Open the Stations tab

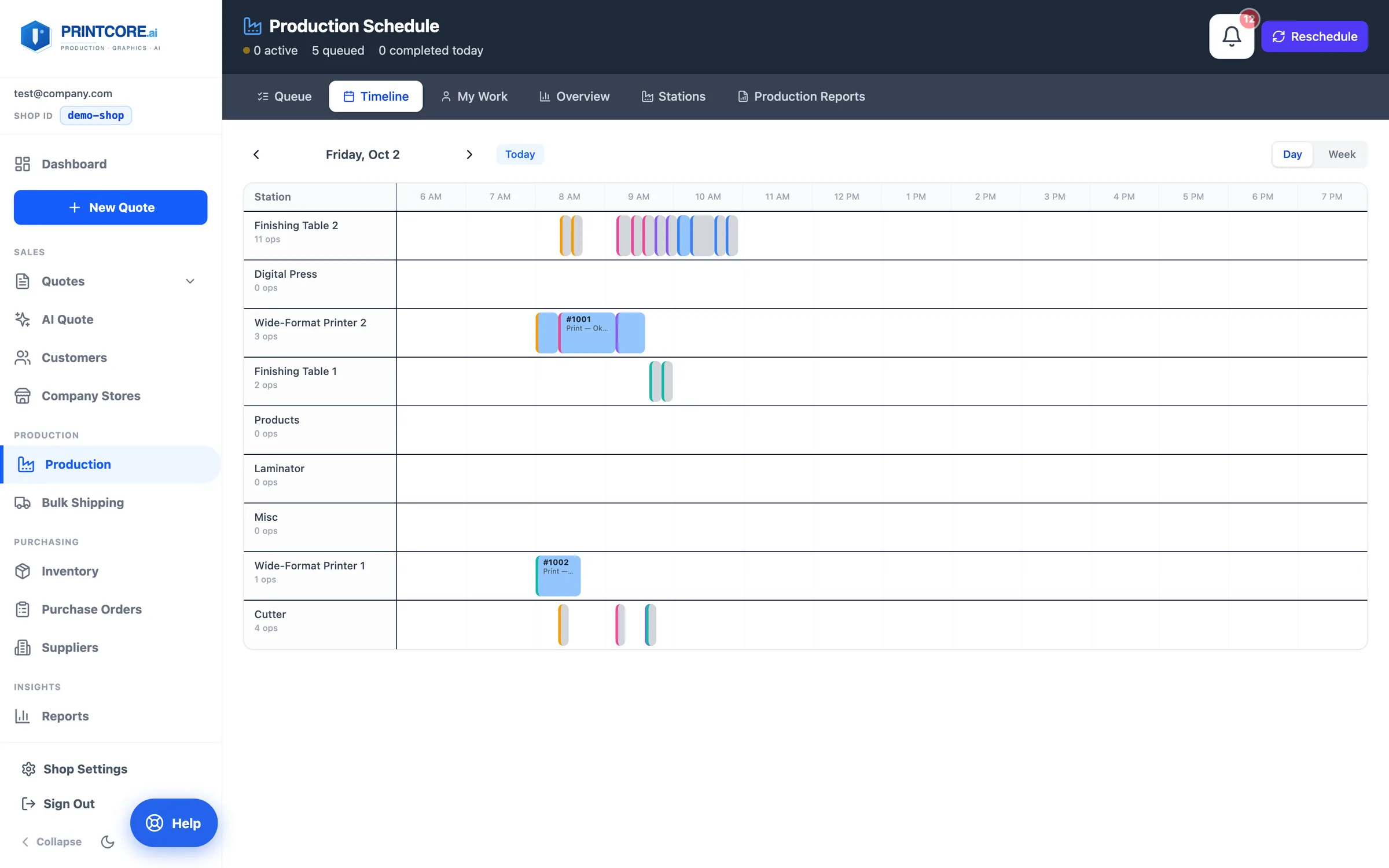point(673,97)
